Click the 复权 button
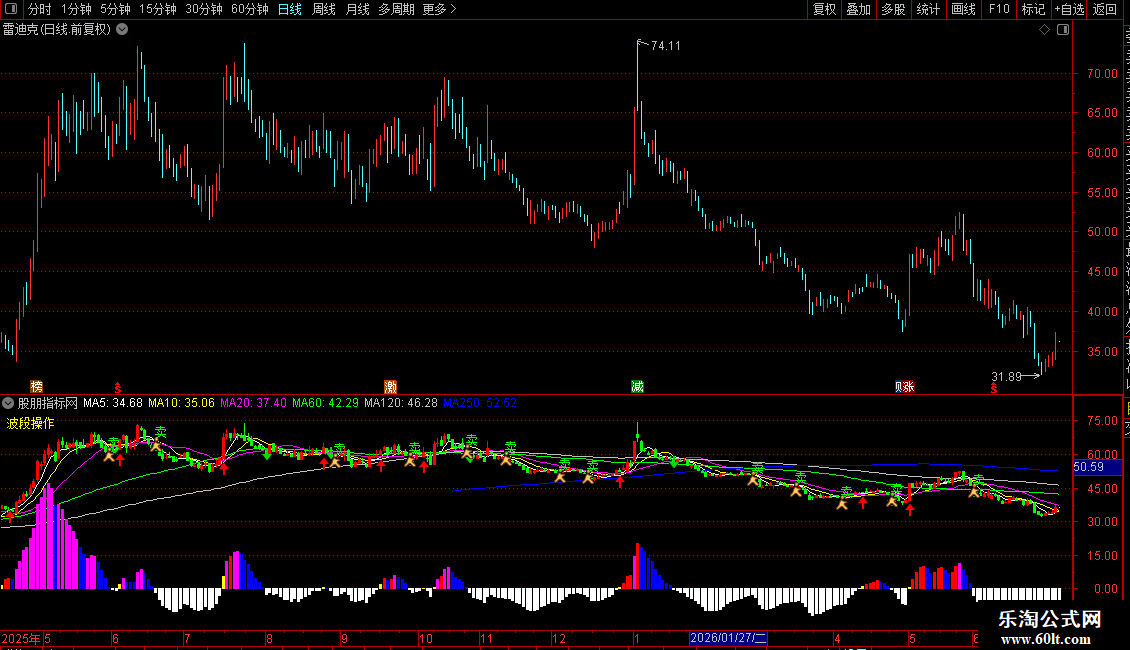The width and height of the screenshot is (1130, 650). point(824,9)
